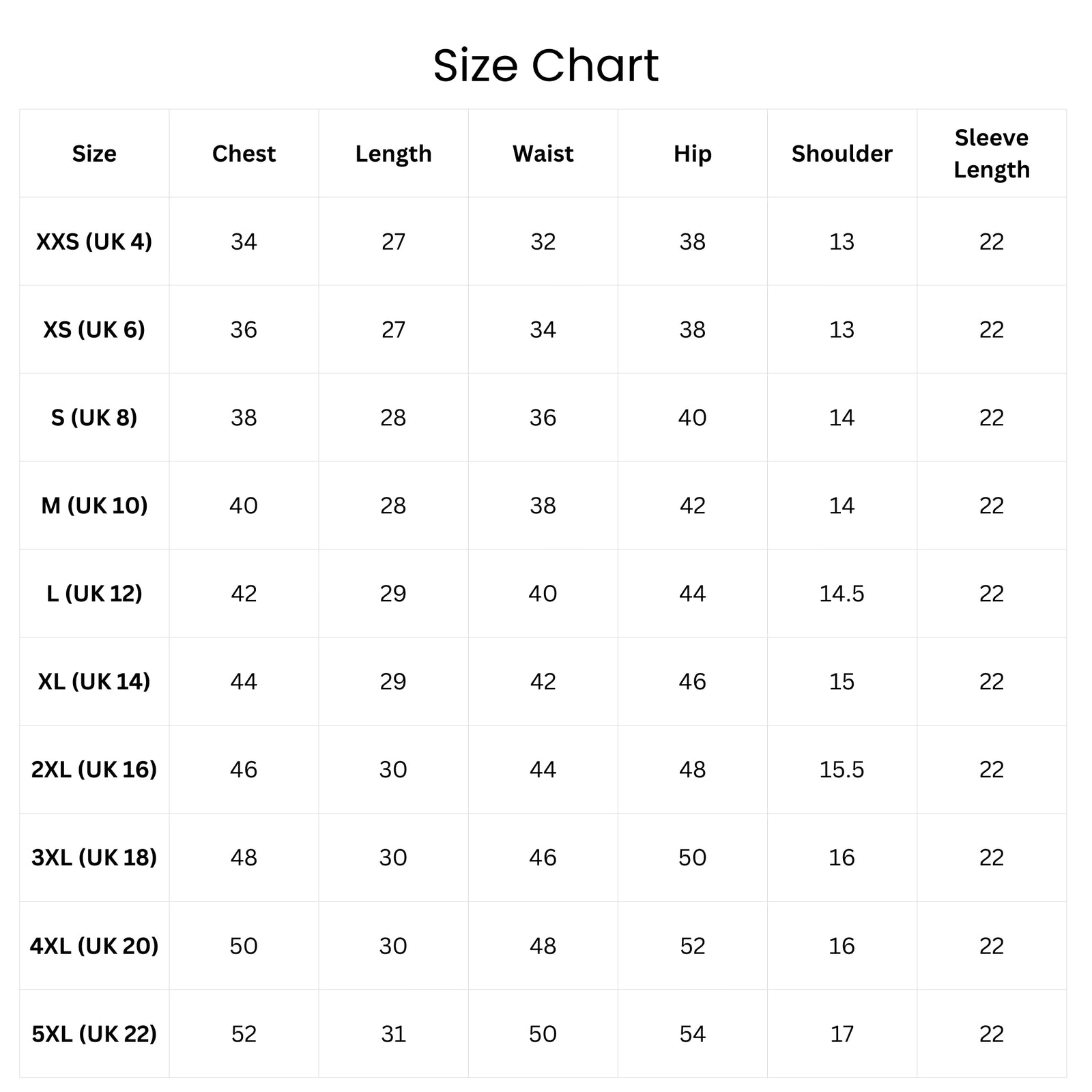Click shoulder value 15.5 for 2XL
The image size is (1092, 1092).
[x=842, y=770]
